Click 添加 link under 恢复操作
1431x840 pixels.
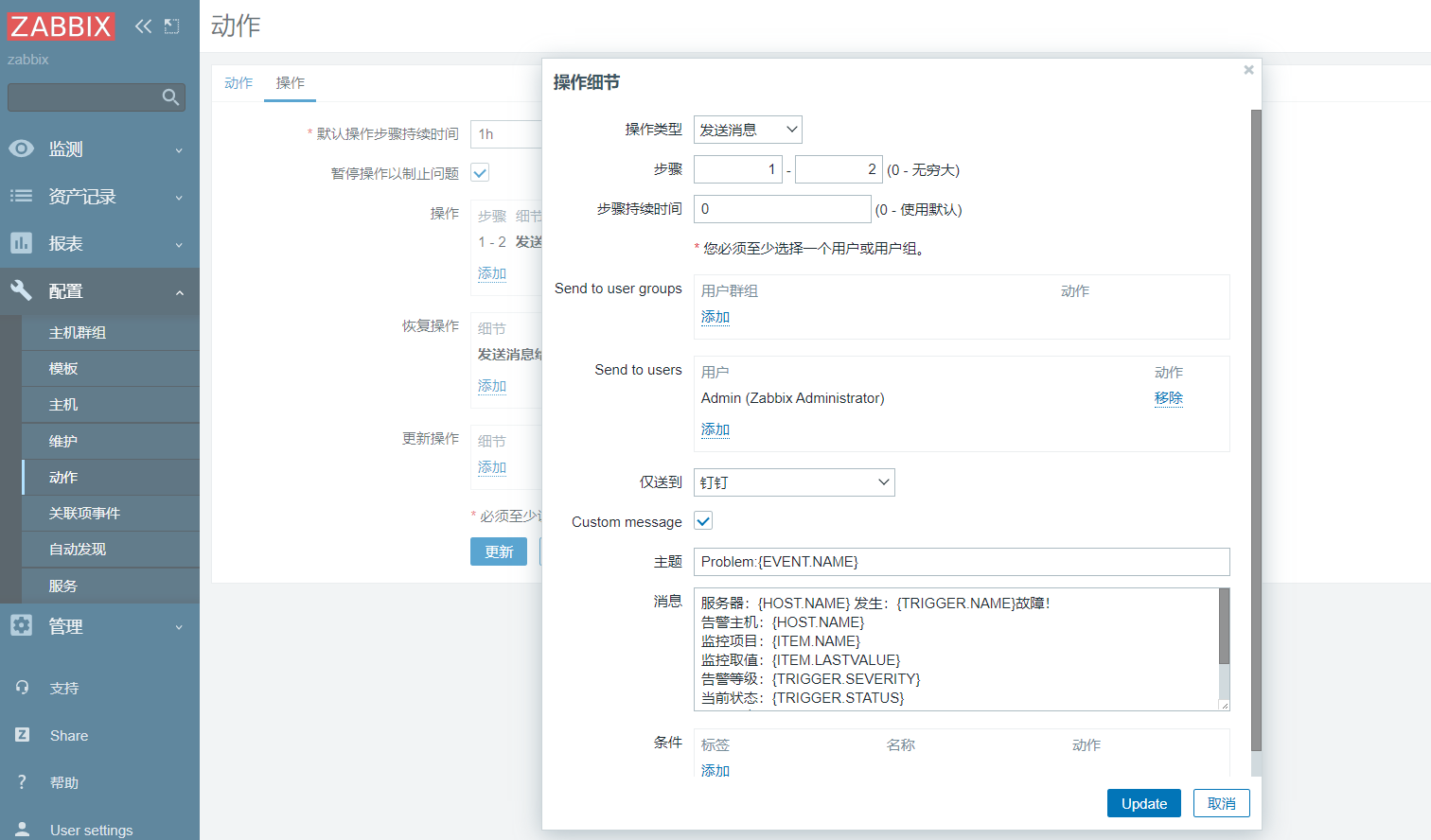point(492,386)
